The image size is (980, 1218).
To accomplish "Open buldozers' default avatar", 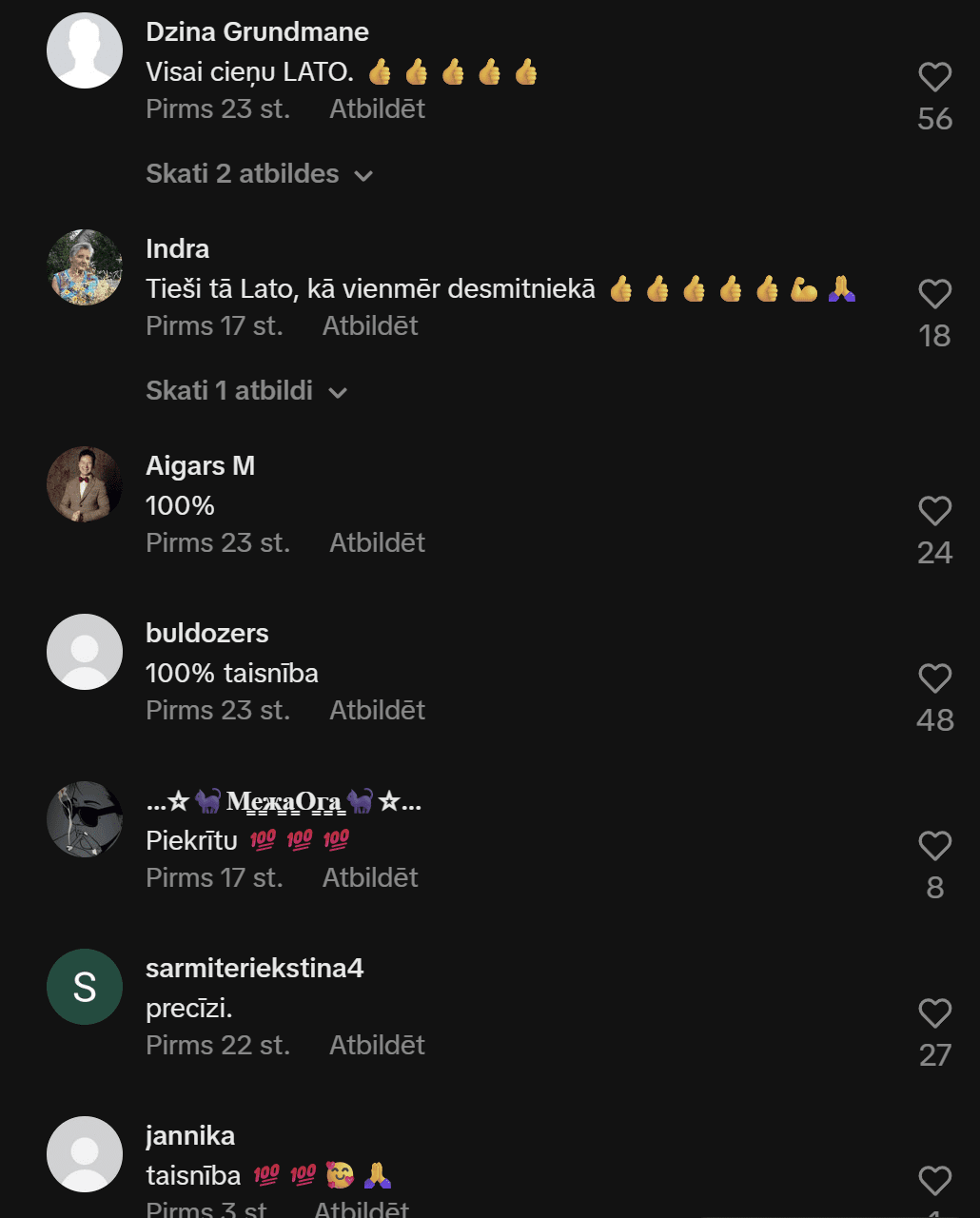I will 85,652.
